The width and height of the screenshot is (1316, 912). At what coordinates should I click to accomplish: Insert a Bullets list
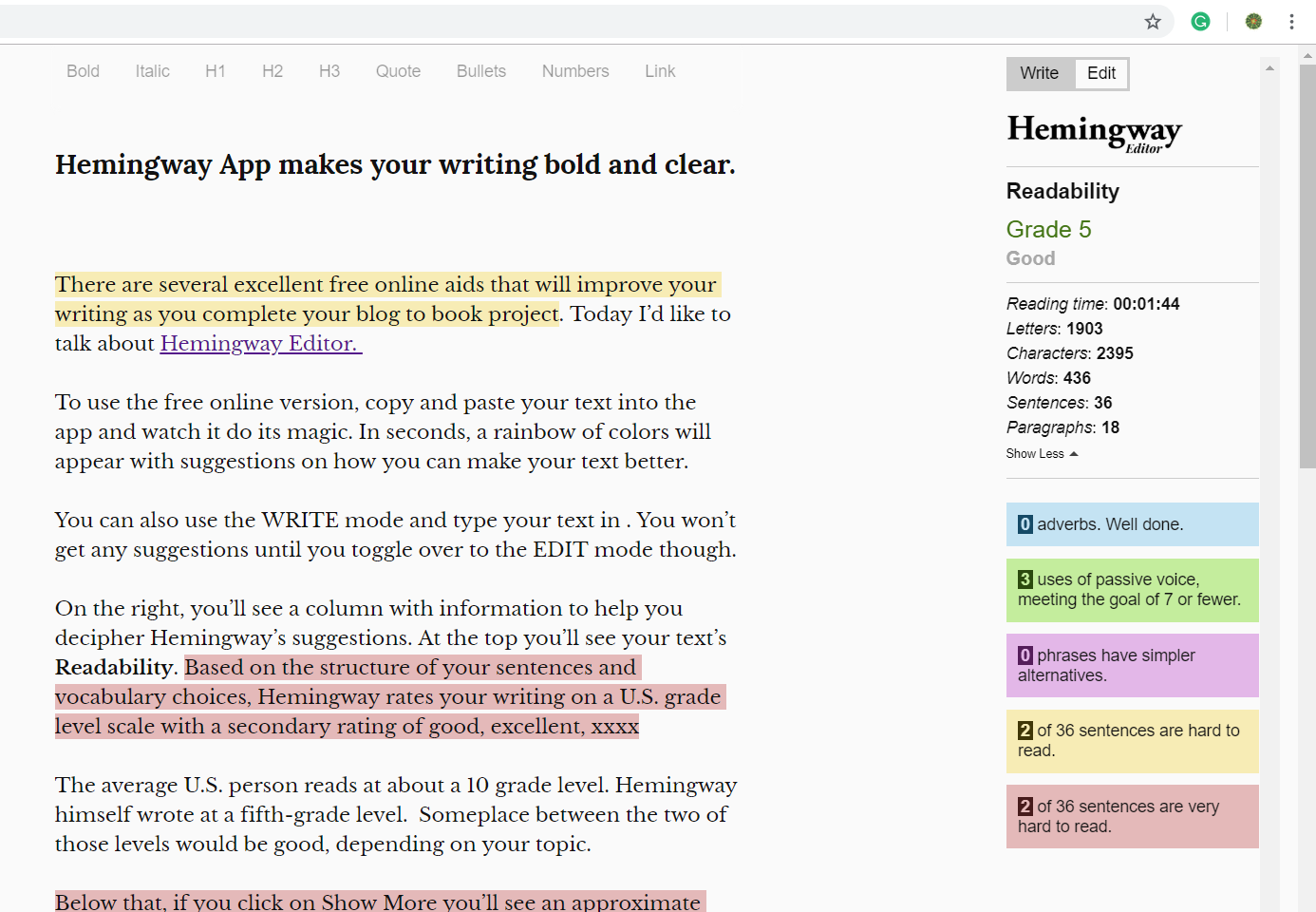click(x=480, y=71)
